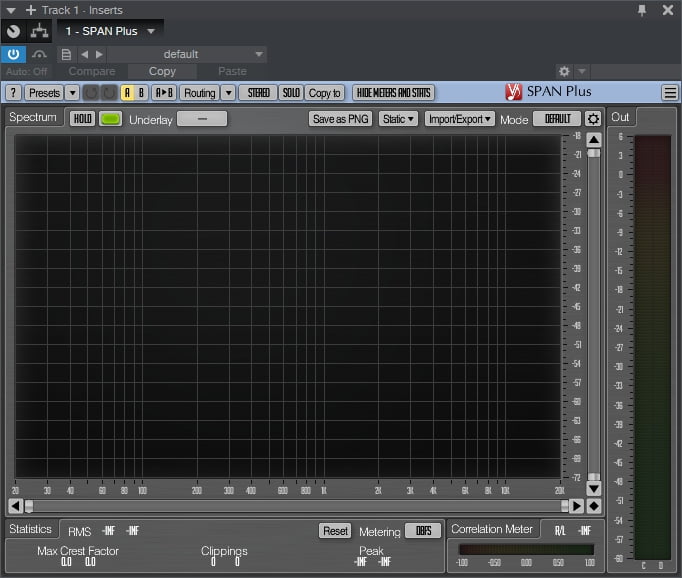The width and height of the screenshot is (682, 578).
Task: Select state A
Action: click(127, 93)
